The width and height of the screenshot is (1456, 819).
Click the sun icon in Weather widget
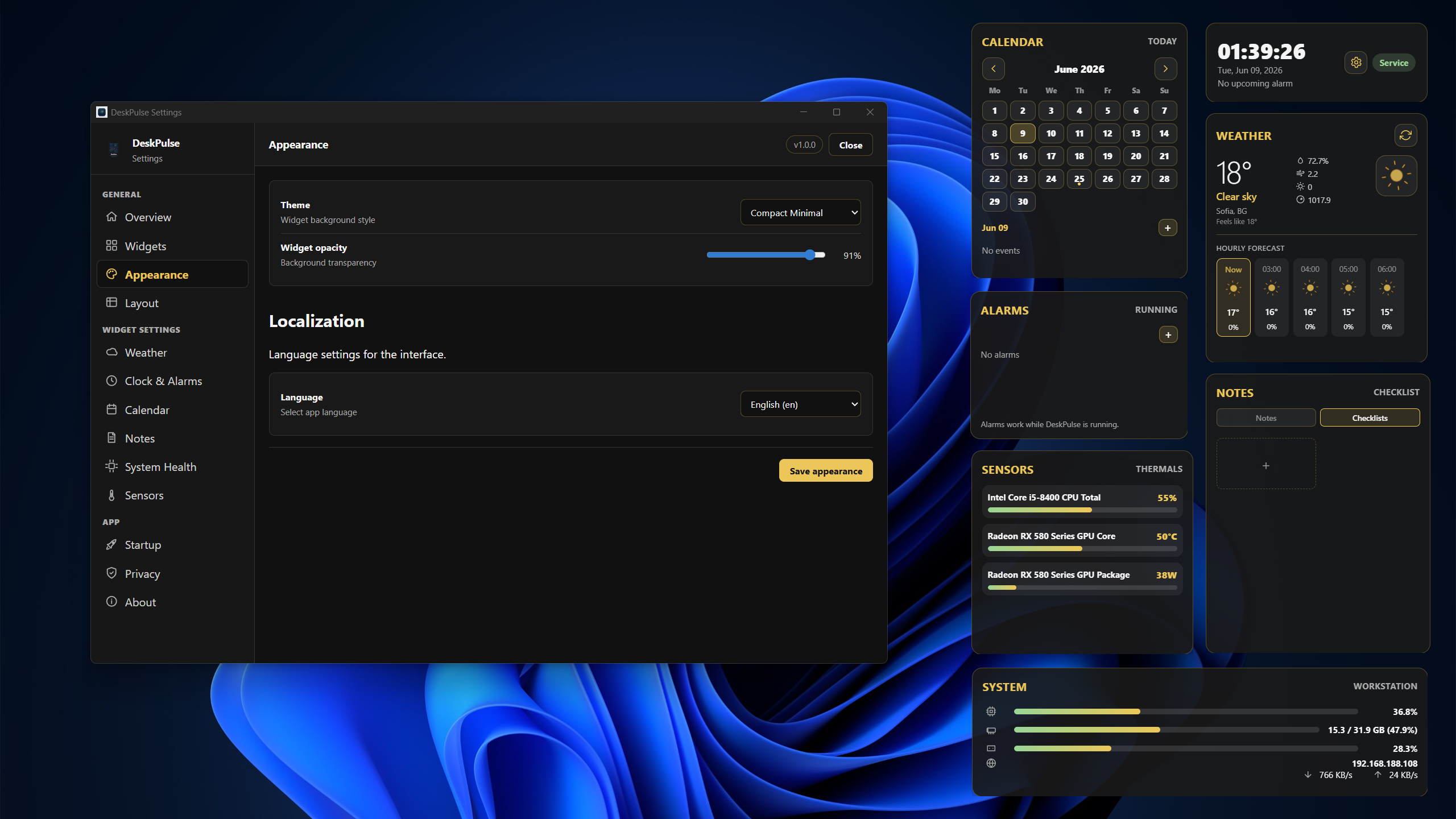(x=1396, y=176)
